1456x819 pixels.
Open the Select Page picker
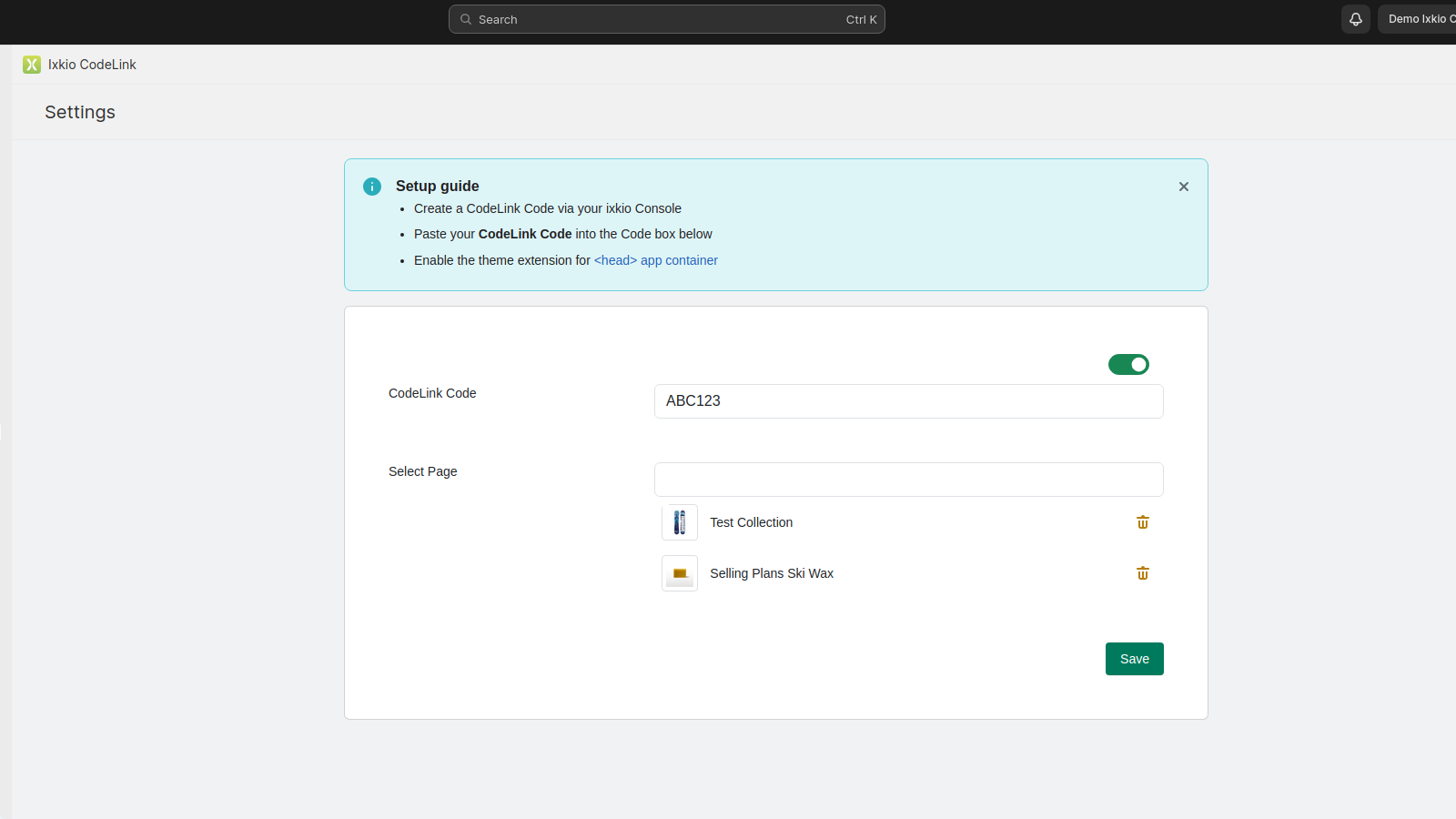point(908,480)
